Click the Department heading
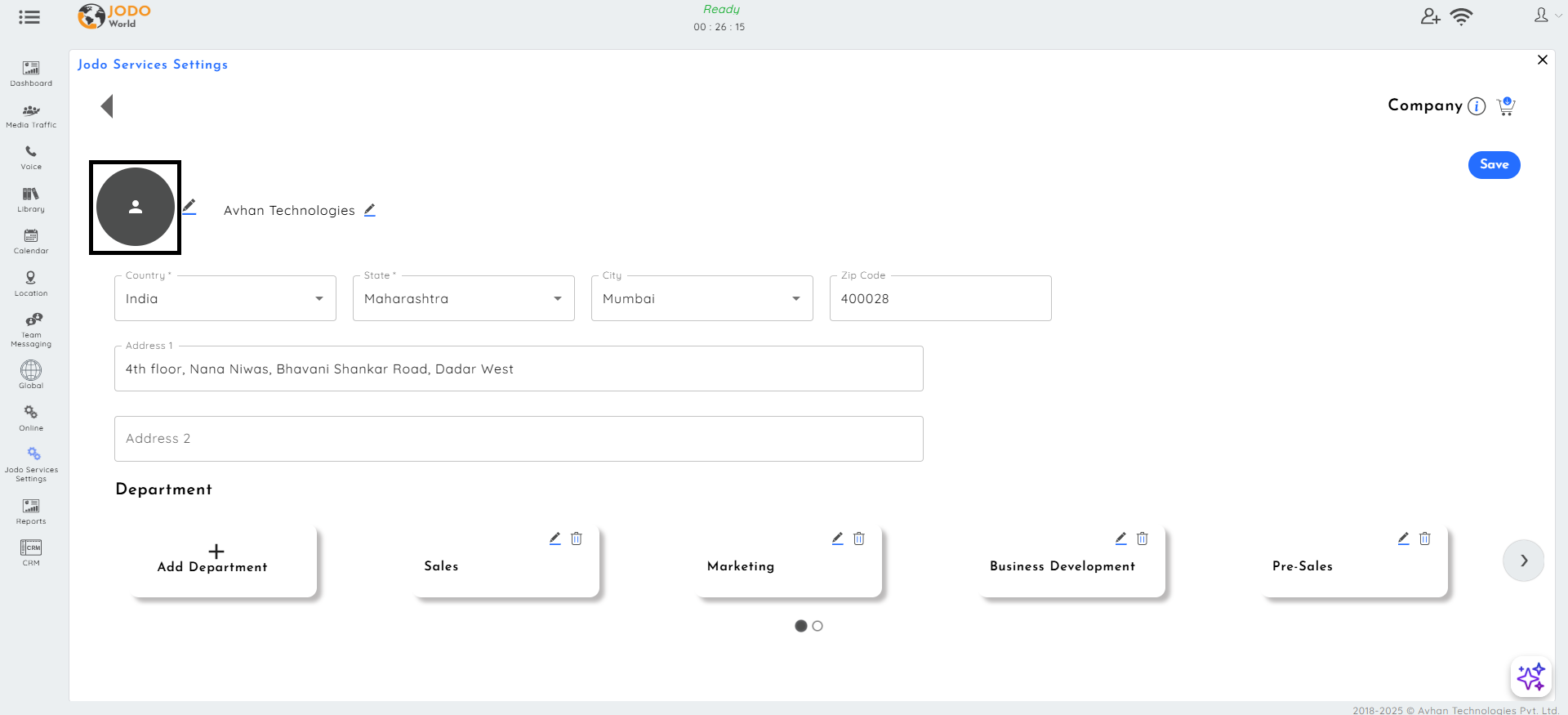The width and height of the screenshot is (1568, 715). click(164, 489)
